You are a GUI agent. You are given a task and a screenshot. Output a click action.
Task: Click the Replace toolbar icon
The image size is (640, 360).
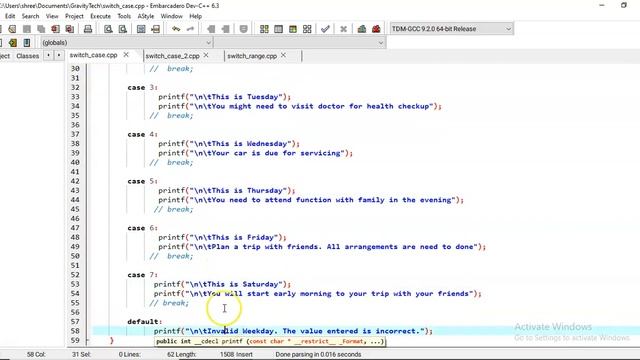(122, 29)
